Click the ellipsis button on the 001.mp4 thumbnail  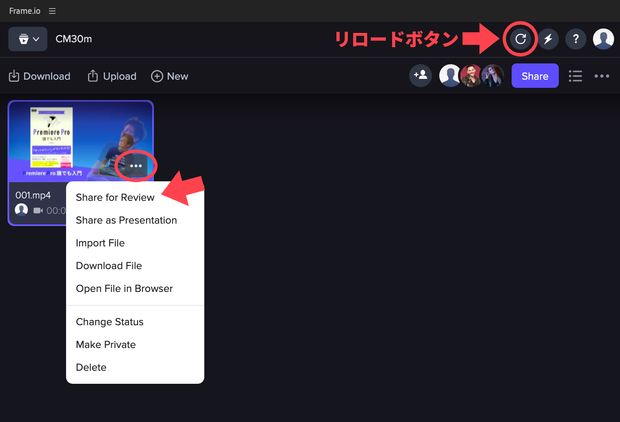pyautogui.click(x=136, y=166)
